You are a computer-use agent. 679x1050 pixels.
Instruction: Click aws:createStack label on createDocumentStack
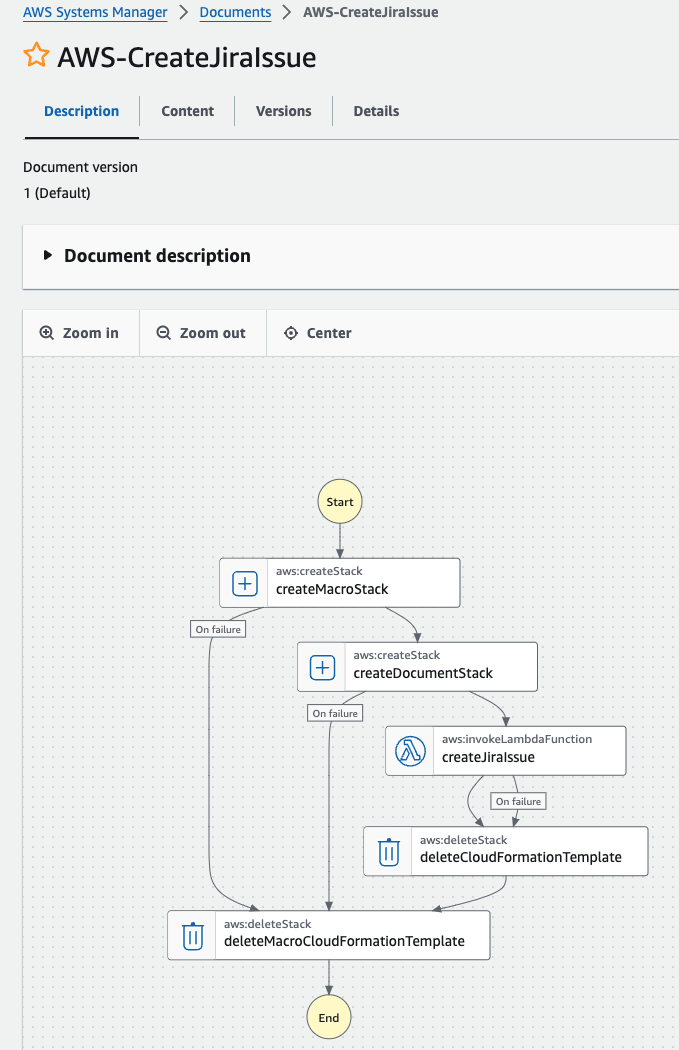(x=397, y=655)
